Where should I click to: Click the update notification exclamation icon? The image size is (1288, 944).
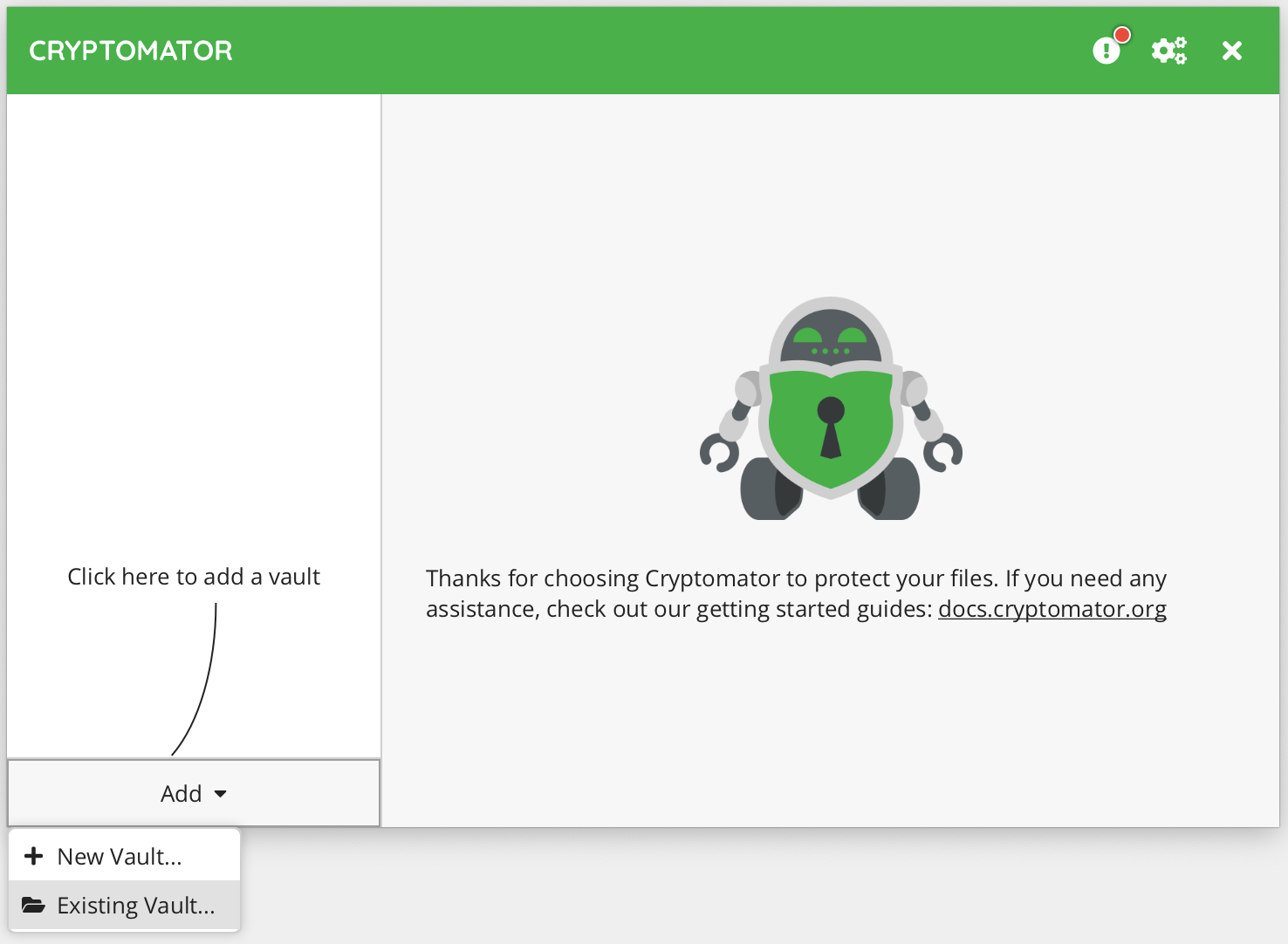click(x=1106, y=51)
